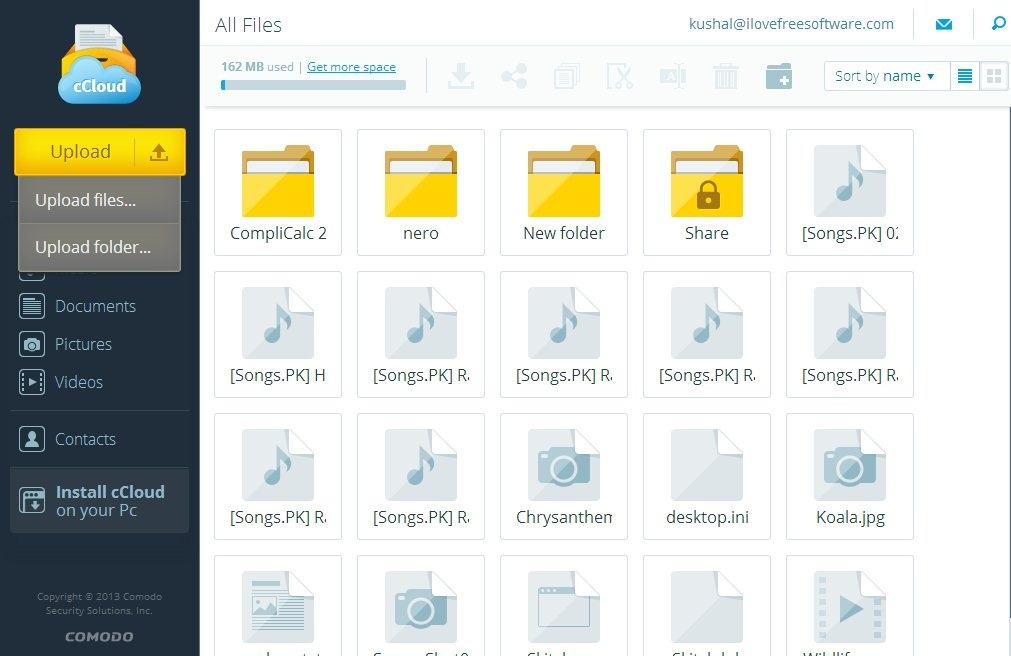The width and height of the screenshot is (1011, 656).
Task: Select the nero folder
Action: (x=421, y=192)
